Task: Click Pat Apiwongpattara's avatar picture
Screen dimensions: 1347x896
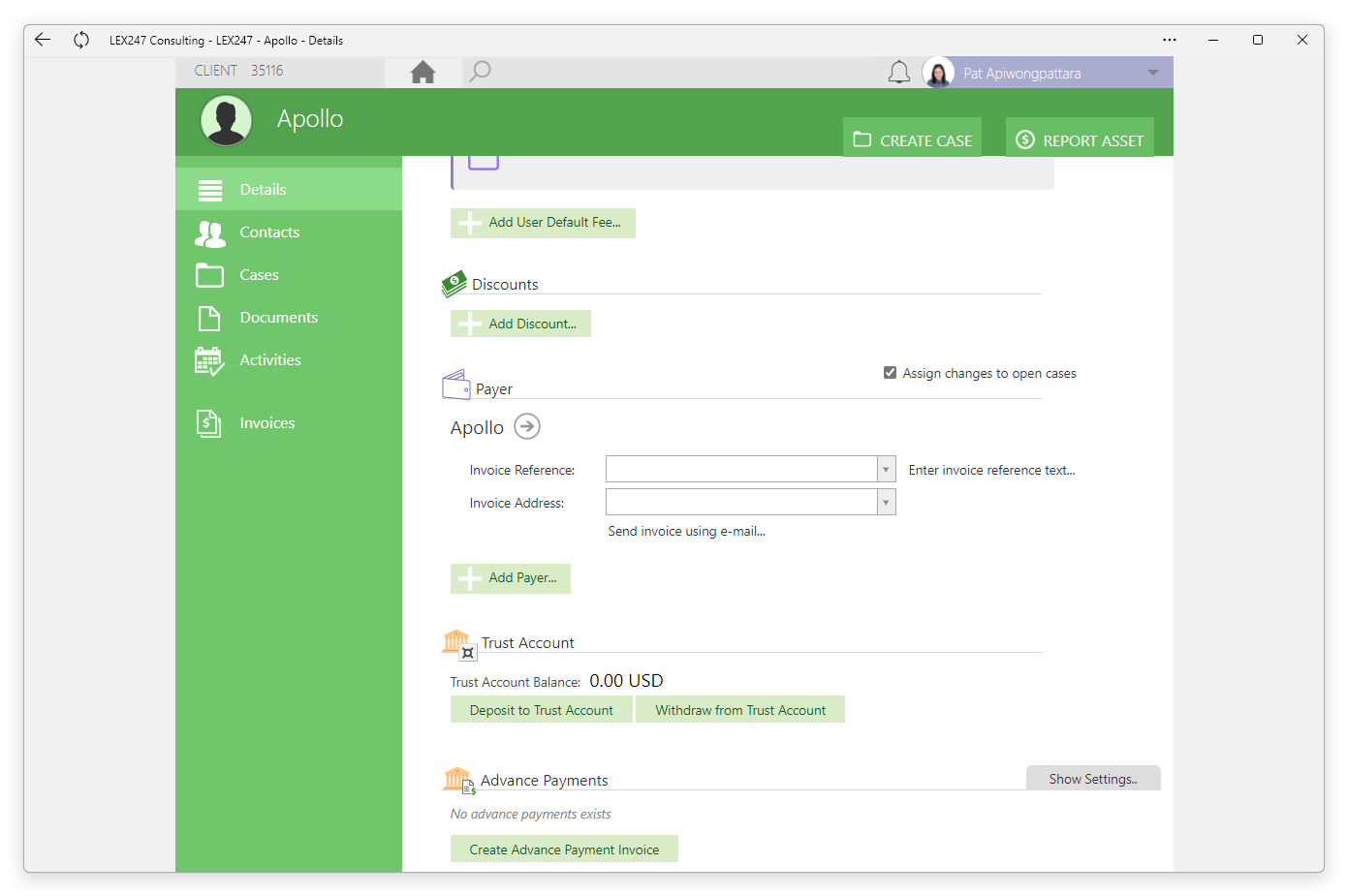Action: [938, 73]
